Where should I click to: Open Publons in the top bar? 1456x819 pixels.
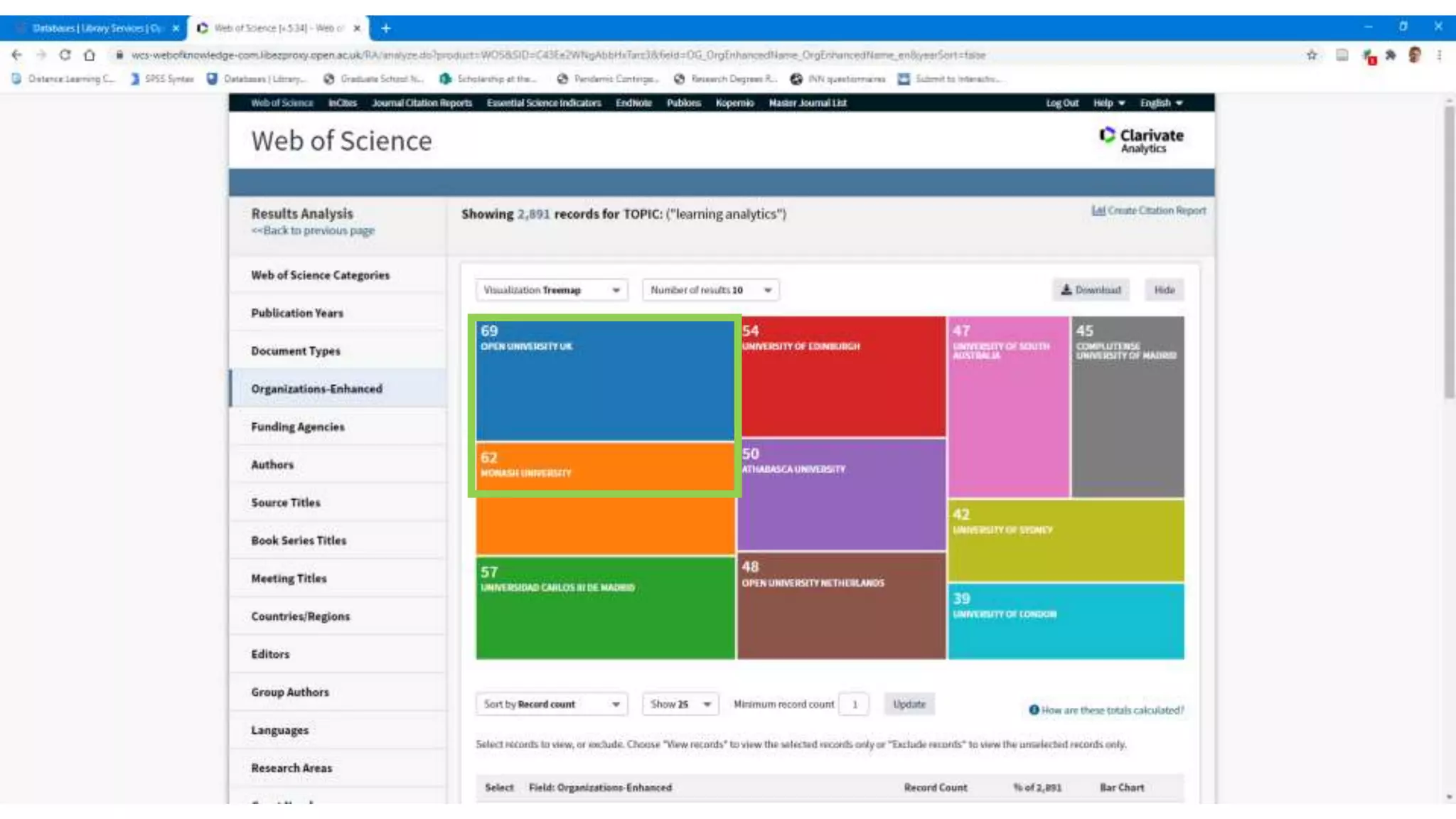(x=684, y=103)
